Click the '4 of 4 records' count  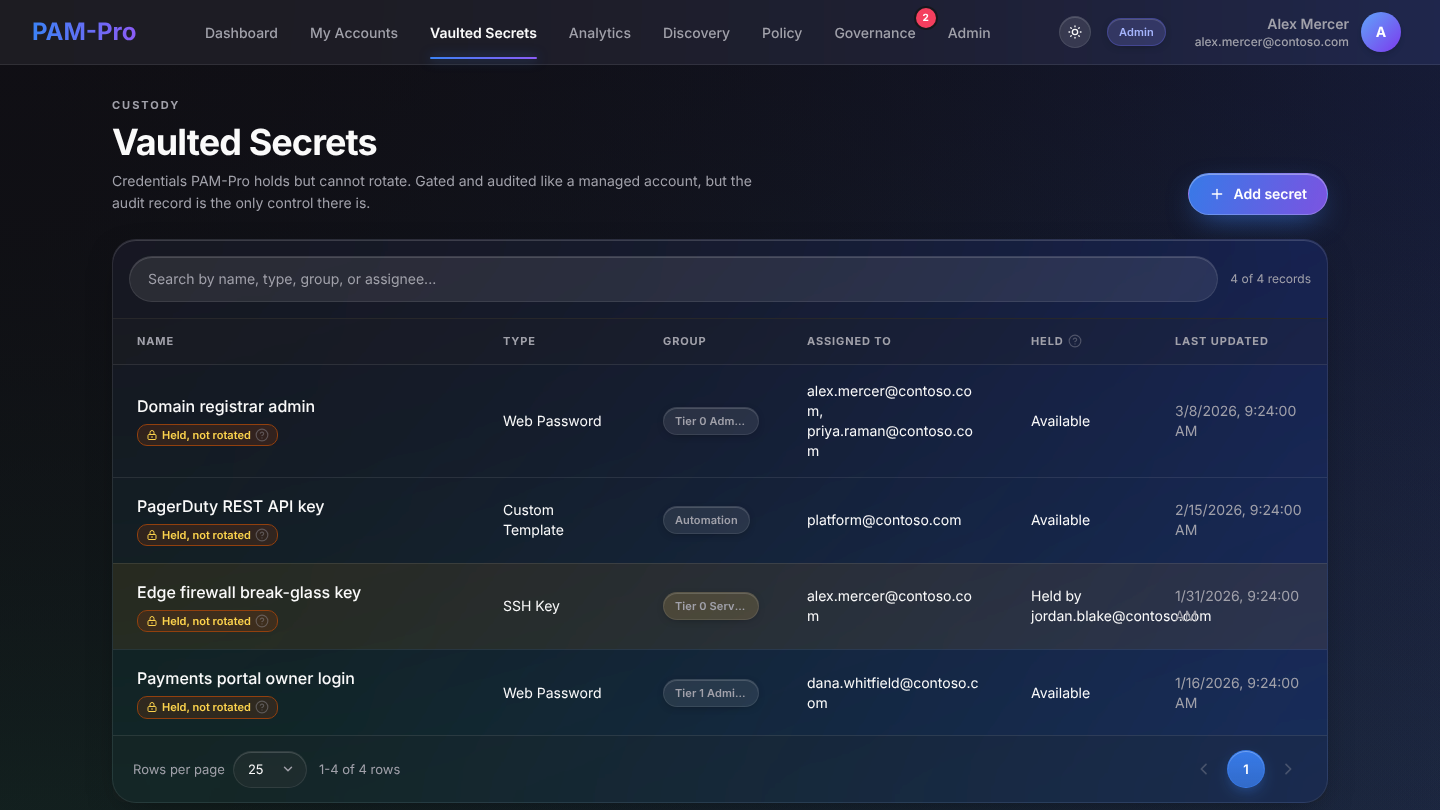point(1270,279)
